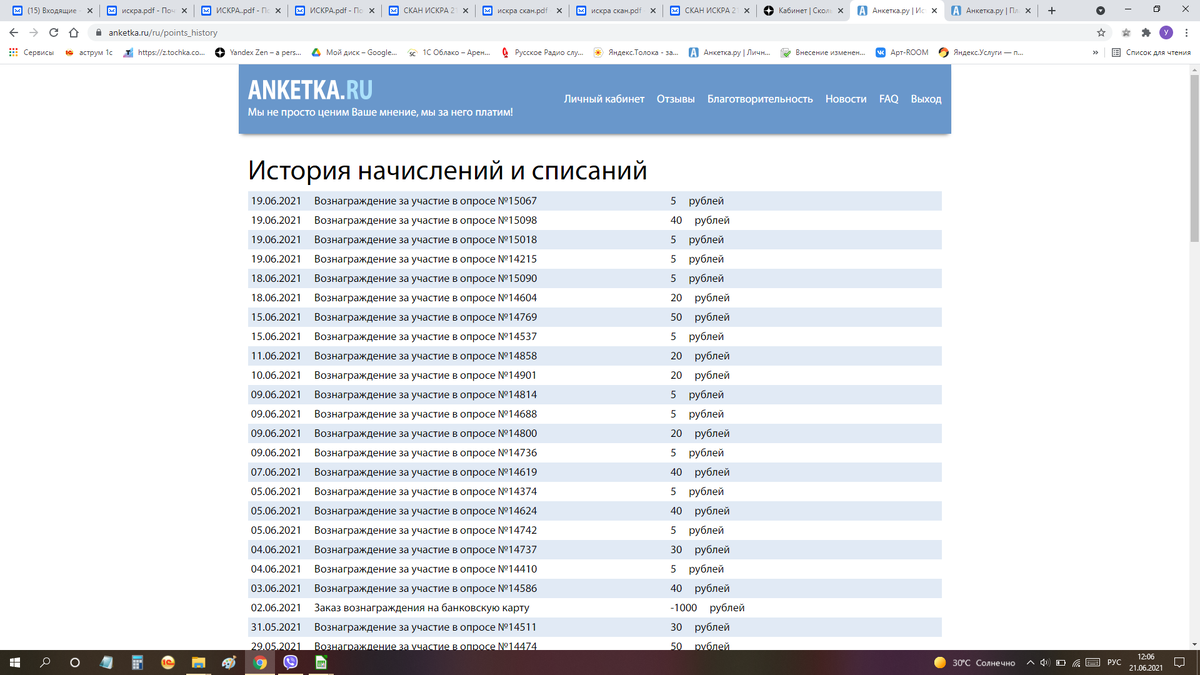Select Новости in the site menu
Viewport: 1200px width, 675px height.
pyautogui.click(x=845, y=100)
